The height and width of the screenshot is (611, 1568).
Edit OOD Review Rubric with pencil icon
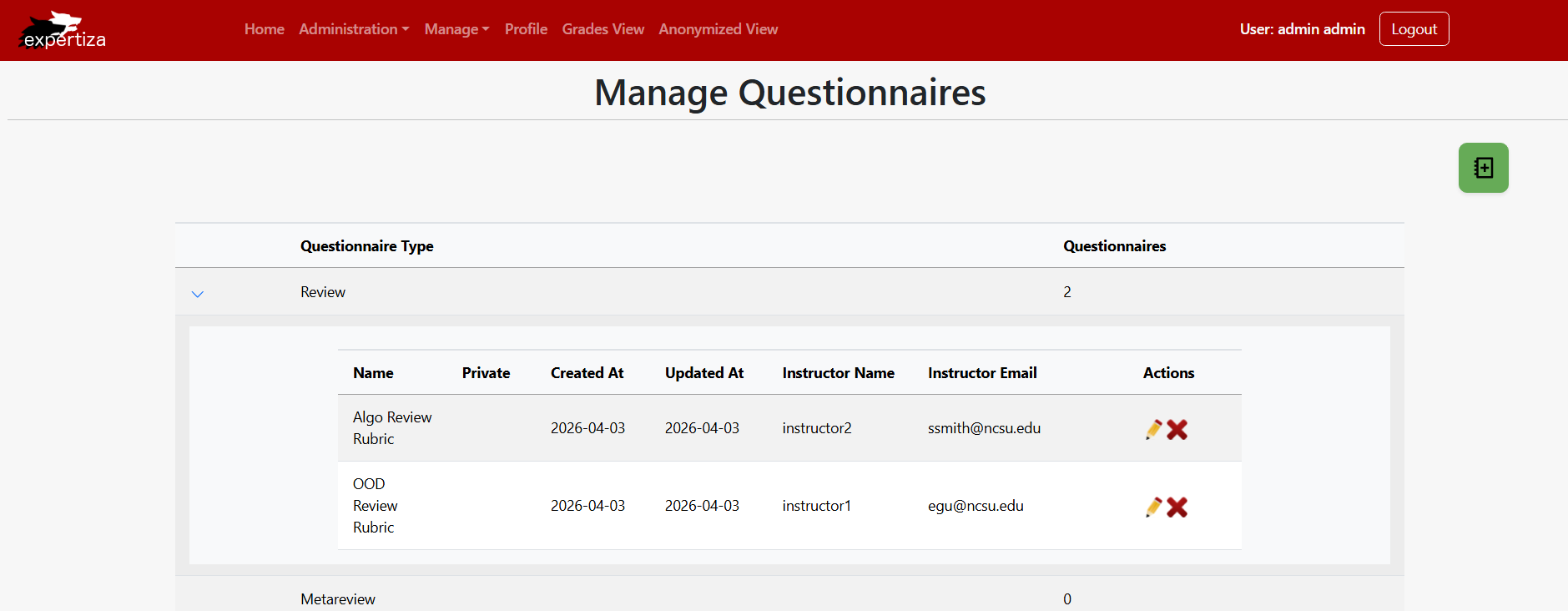(x=1154, y=507)
